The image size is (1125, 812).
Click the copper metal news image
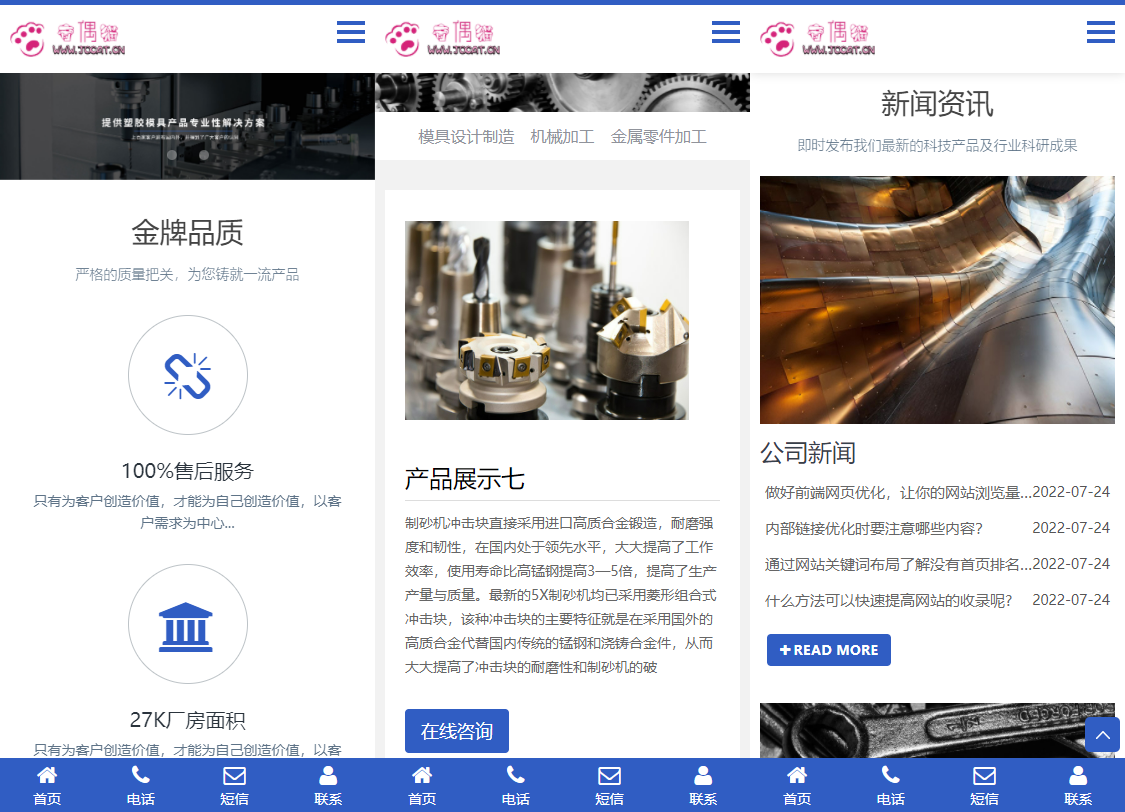pyautogui.click(x=937, y=300)
